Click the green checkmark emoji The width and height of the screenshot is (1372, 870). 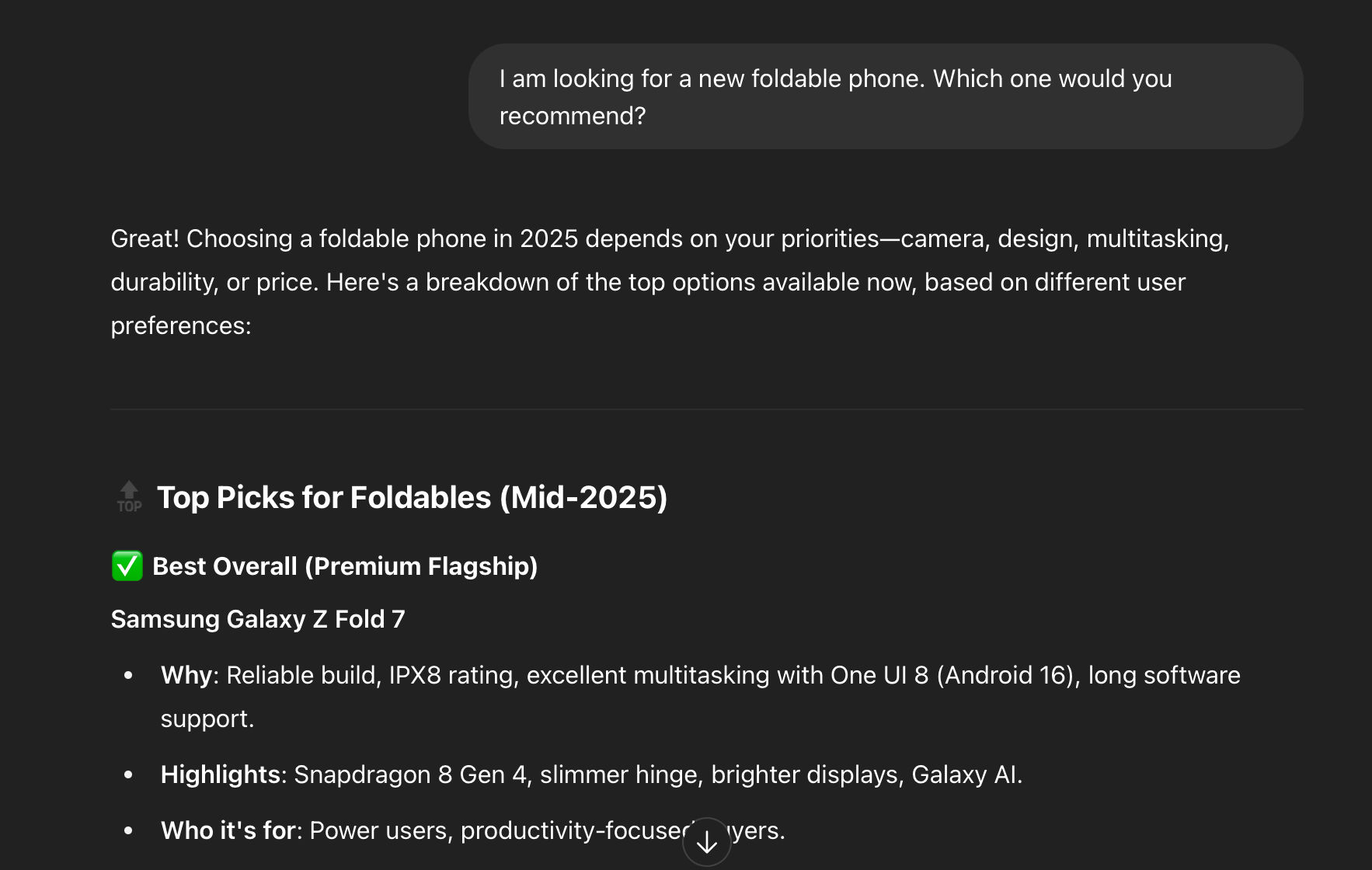127,565
